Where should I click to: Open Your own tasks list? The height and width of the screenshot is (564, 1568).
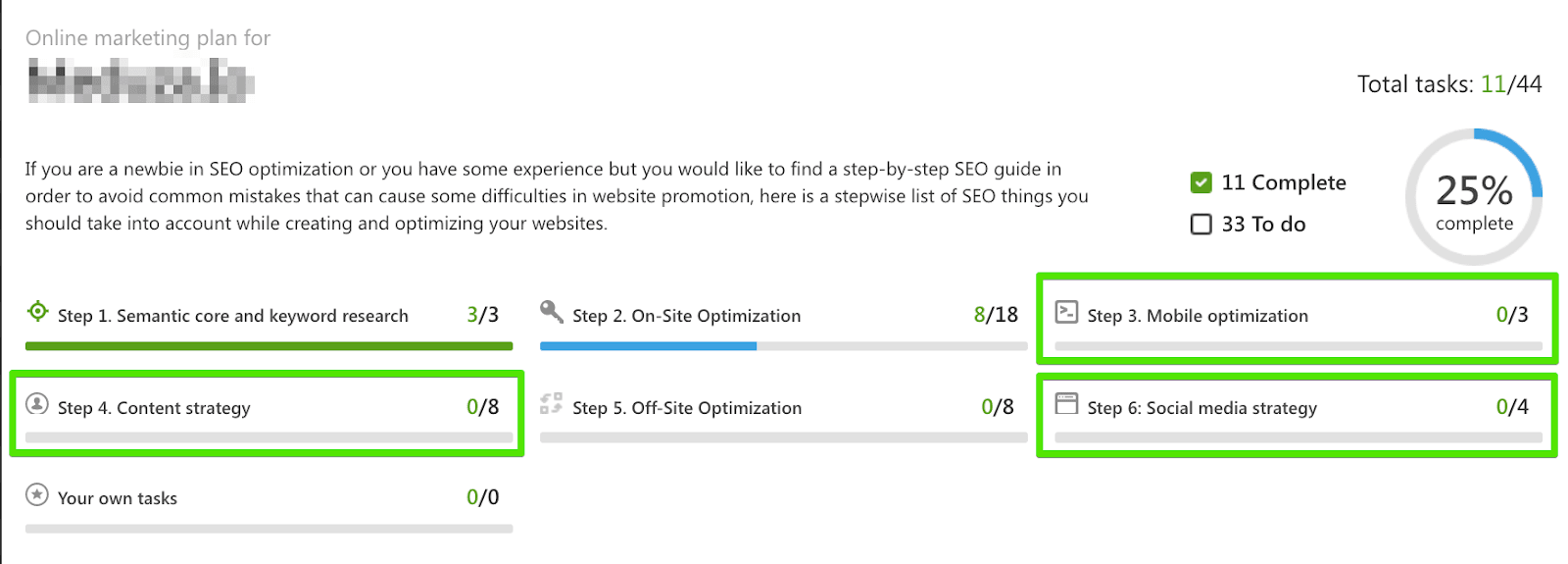point(118,498)
